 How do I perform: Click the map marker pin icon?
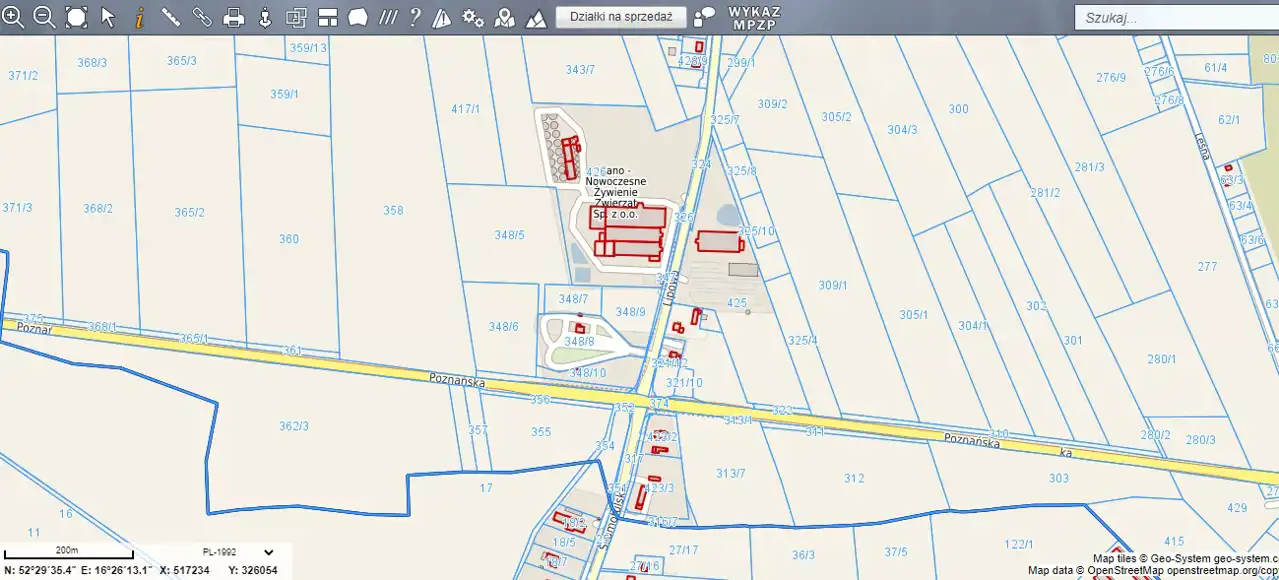point(505,17)
